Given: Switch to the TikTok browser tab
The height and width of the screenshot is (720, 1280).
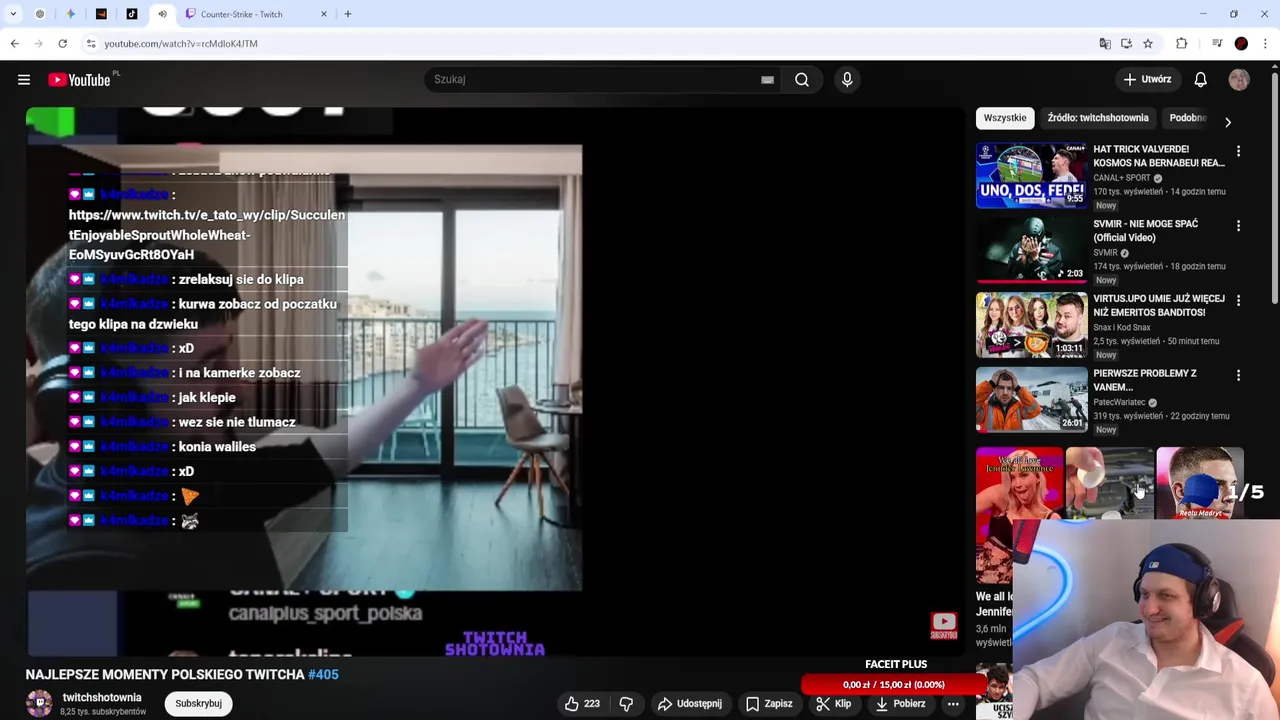Looking at the screenshot, I should (131, 14).
